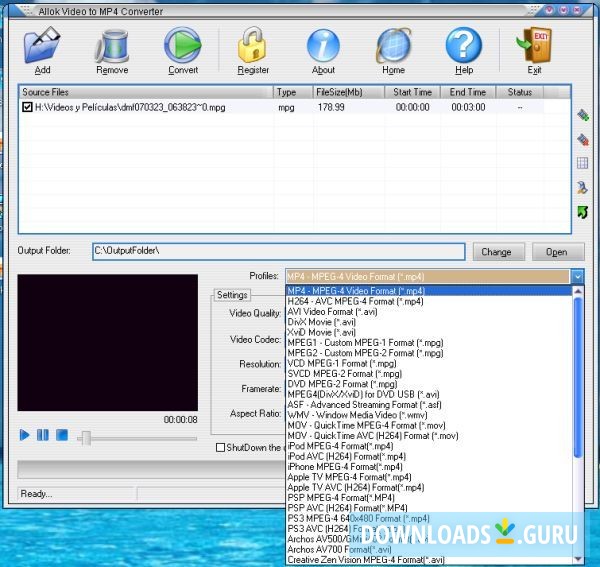Open the Home globe icon
Image resolution: width=600 pixels, height=567 pixels.
[393, 46]
